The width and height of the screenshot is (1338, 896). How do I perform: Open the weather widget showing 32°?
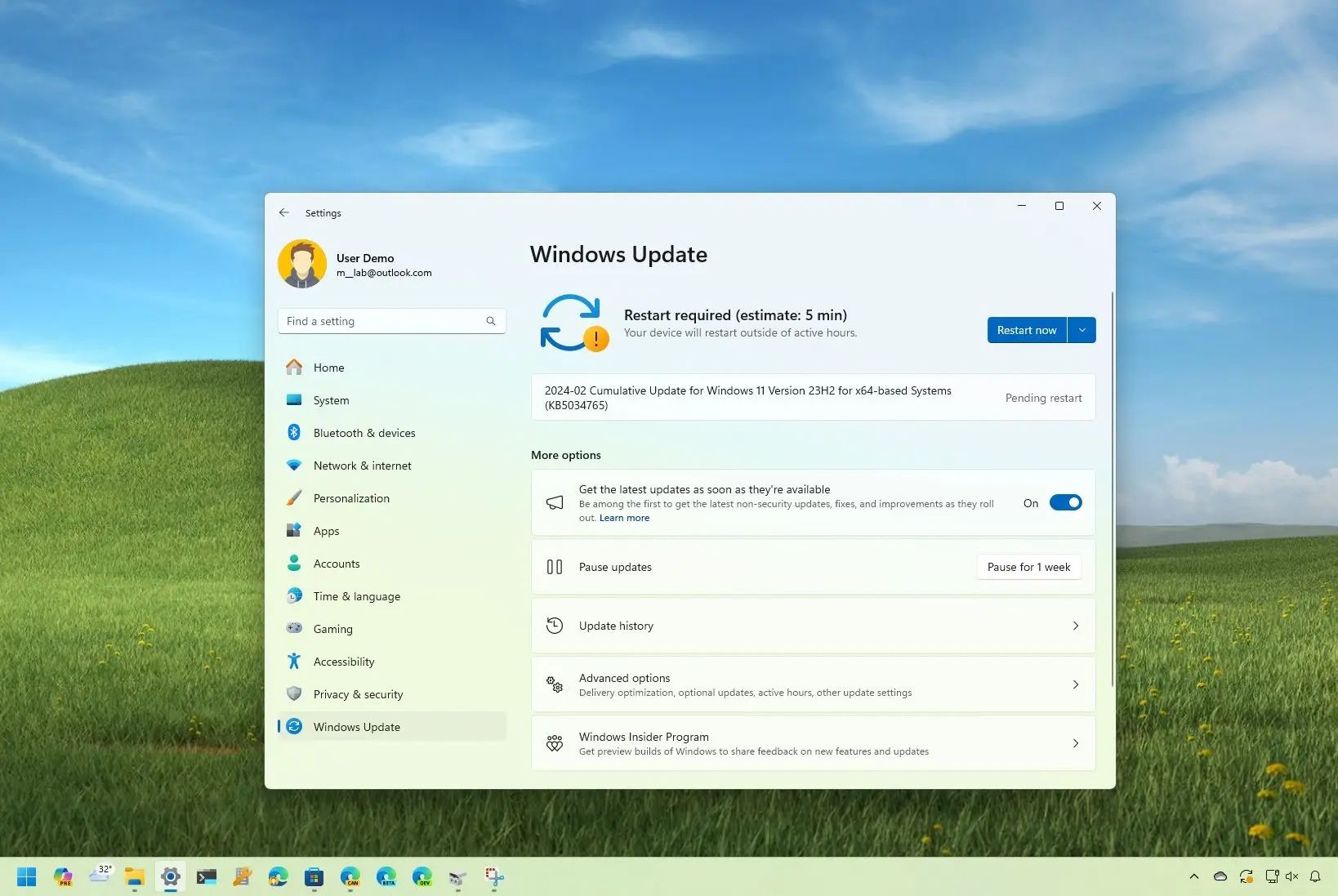tap(100, 876)
